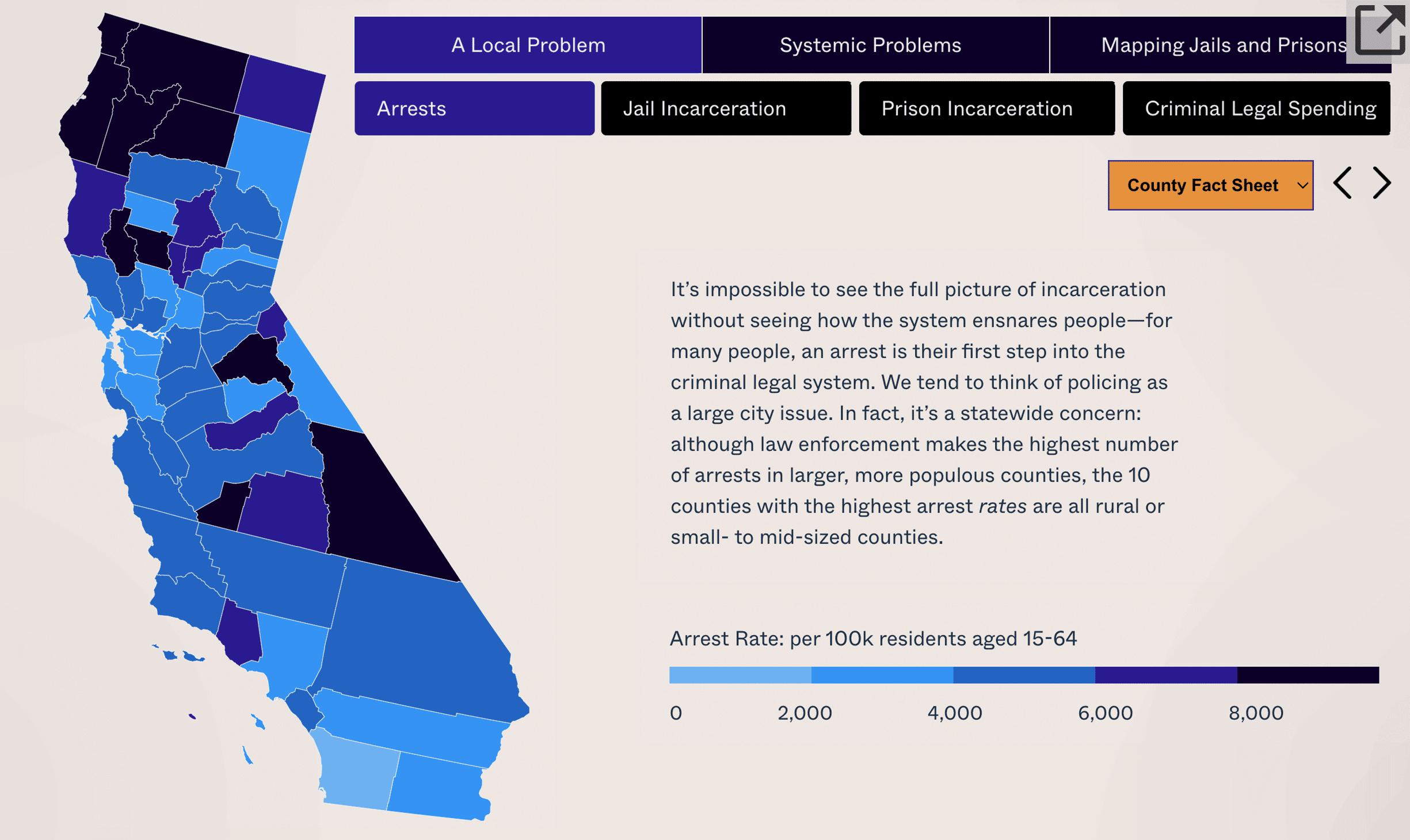Select the A Local Problem tab
Screen dimensions: 1410x840
(528, 45)
